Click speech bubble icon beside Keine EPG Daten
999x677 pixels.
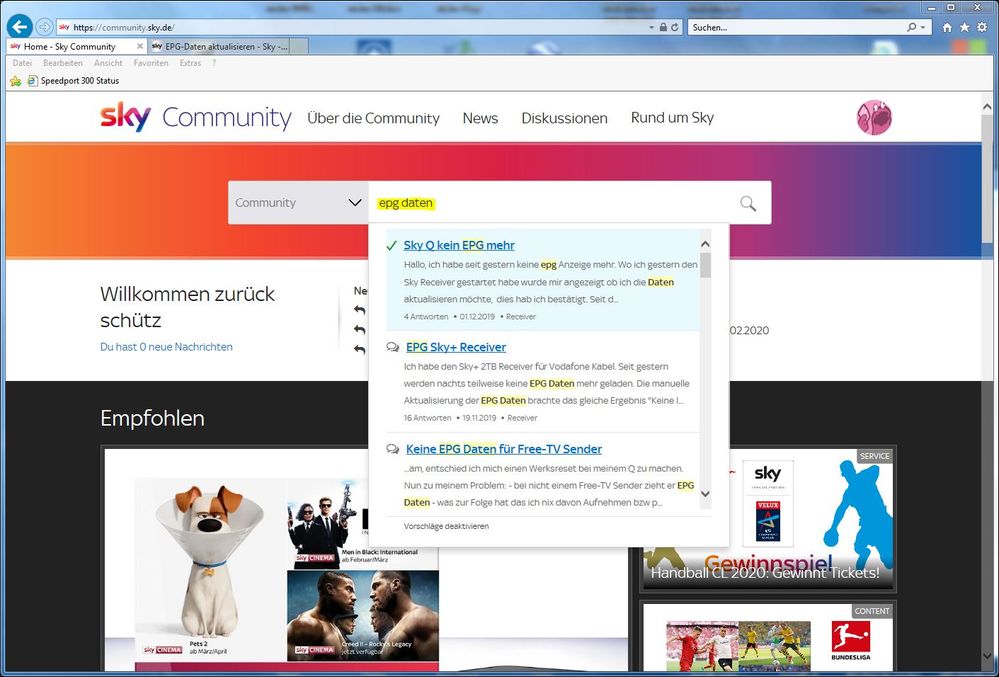click(x=393, y=449)
